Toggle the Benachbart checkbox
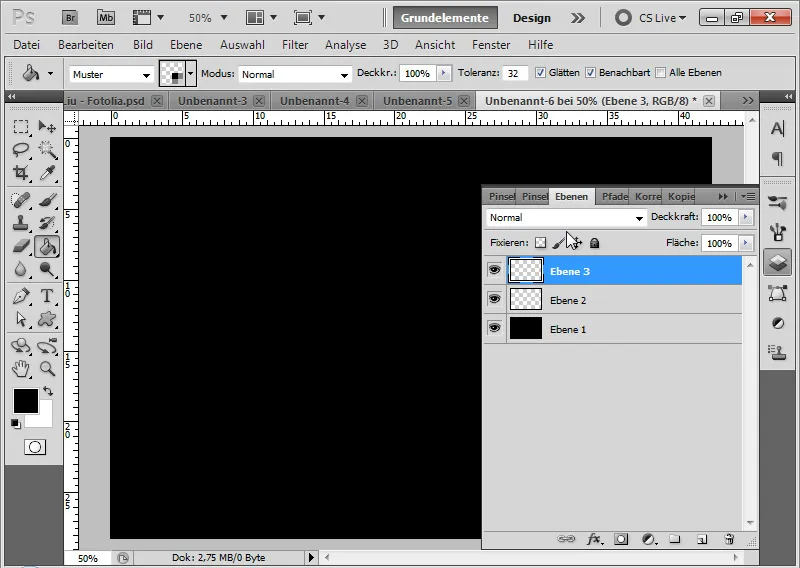 click(x=590, y=72)
